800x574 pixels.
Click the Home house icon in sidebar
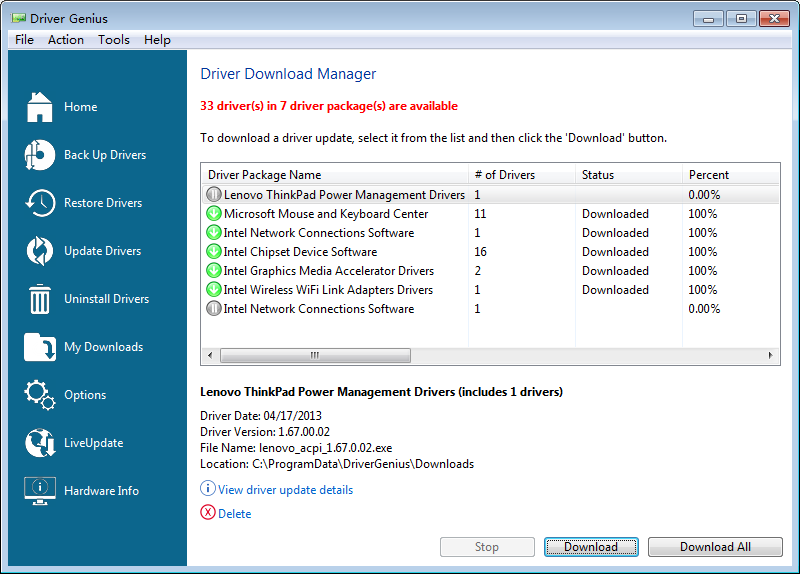[x=40, y=107]
